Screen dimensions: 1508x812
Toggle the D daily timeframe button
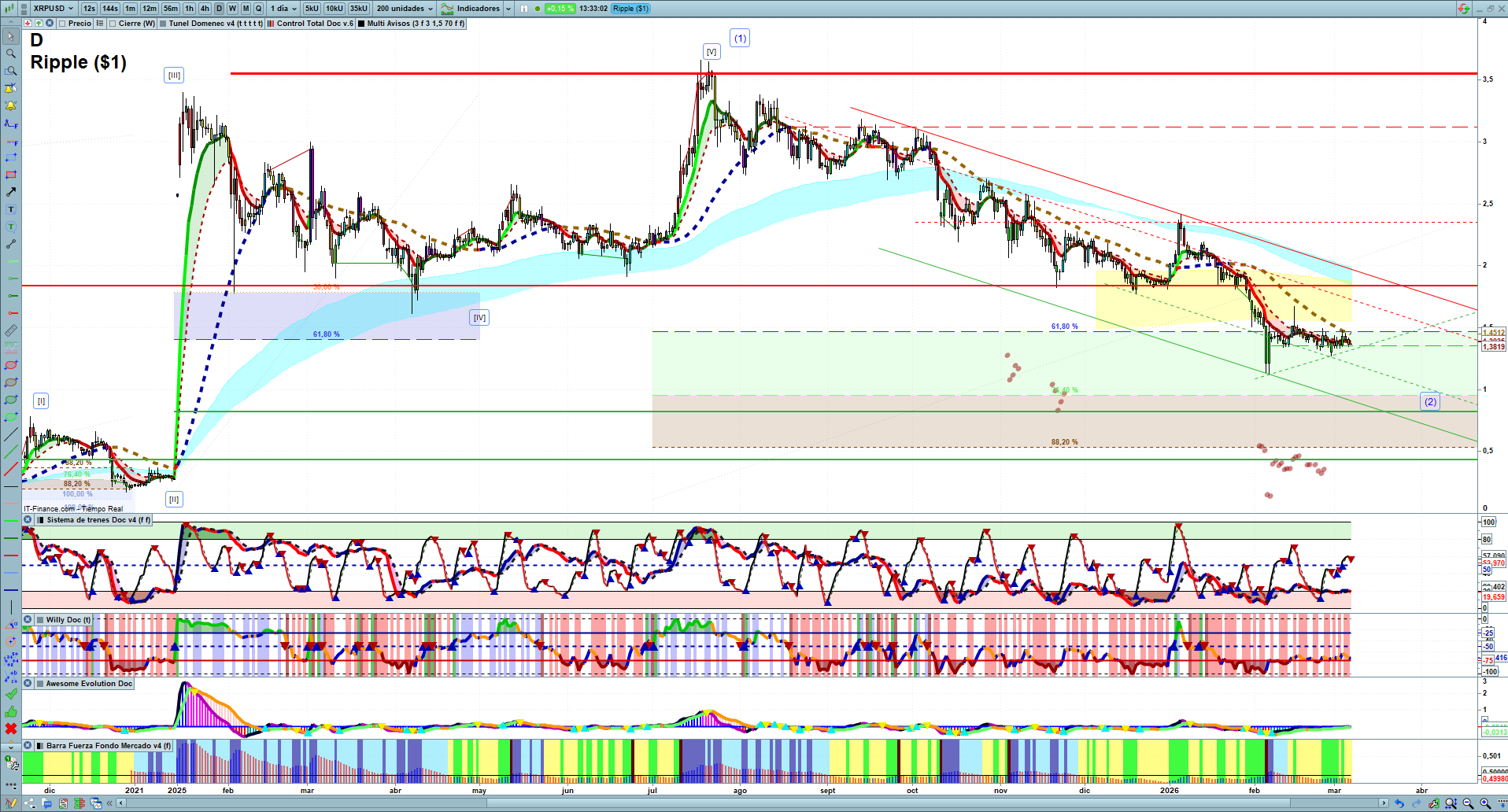(x=220, y=9)
